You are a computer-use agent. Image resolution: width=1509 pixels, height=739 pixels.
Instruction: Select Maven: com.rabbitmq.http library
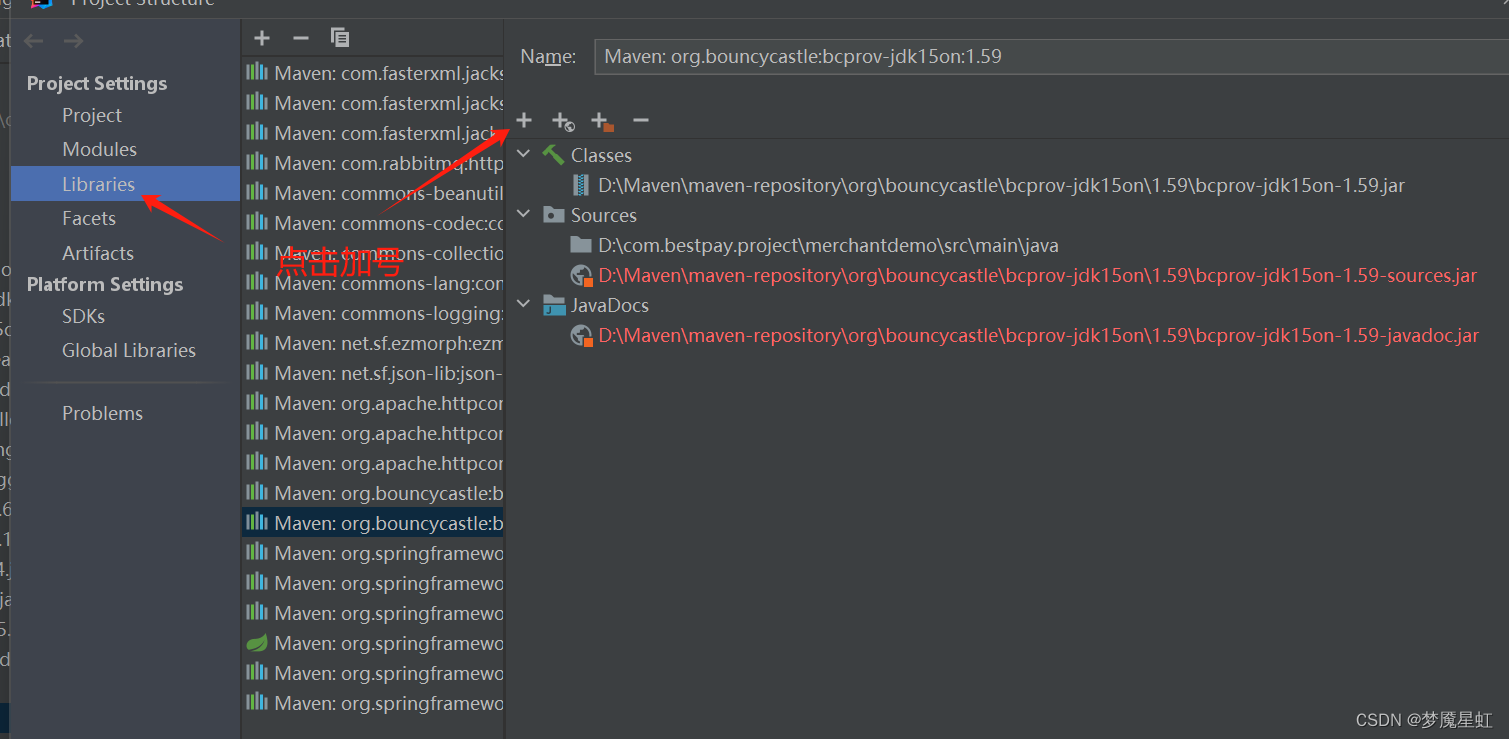click(x=373, y=163)
